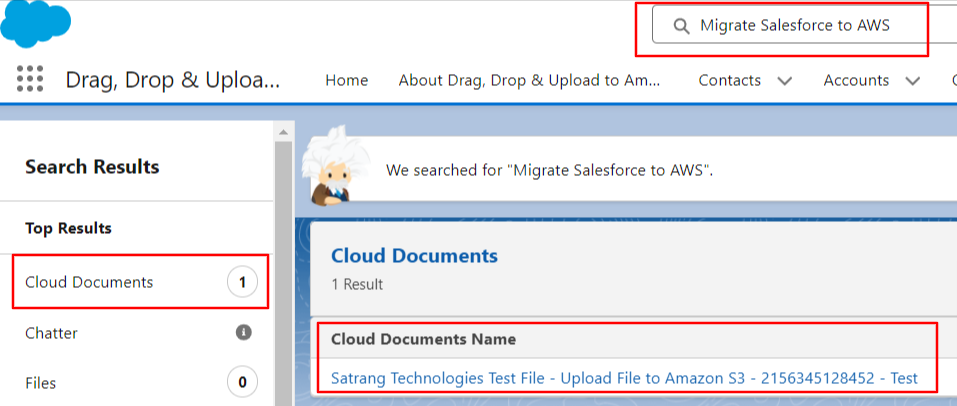Expand the Accounts tab chevron
Viewport: 957px width, 406px height.
click(x=912, y=81)
